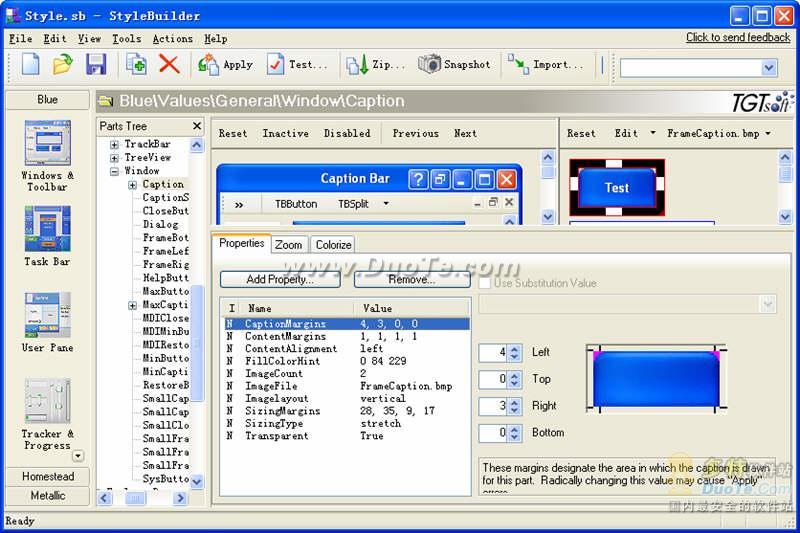Click the TGTsoft logo
Image resolution: width=800 pixels, height=533 pixels.
point(762,102)
